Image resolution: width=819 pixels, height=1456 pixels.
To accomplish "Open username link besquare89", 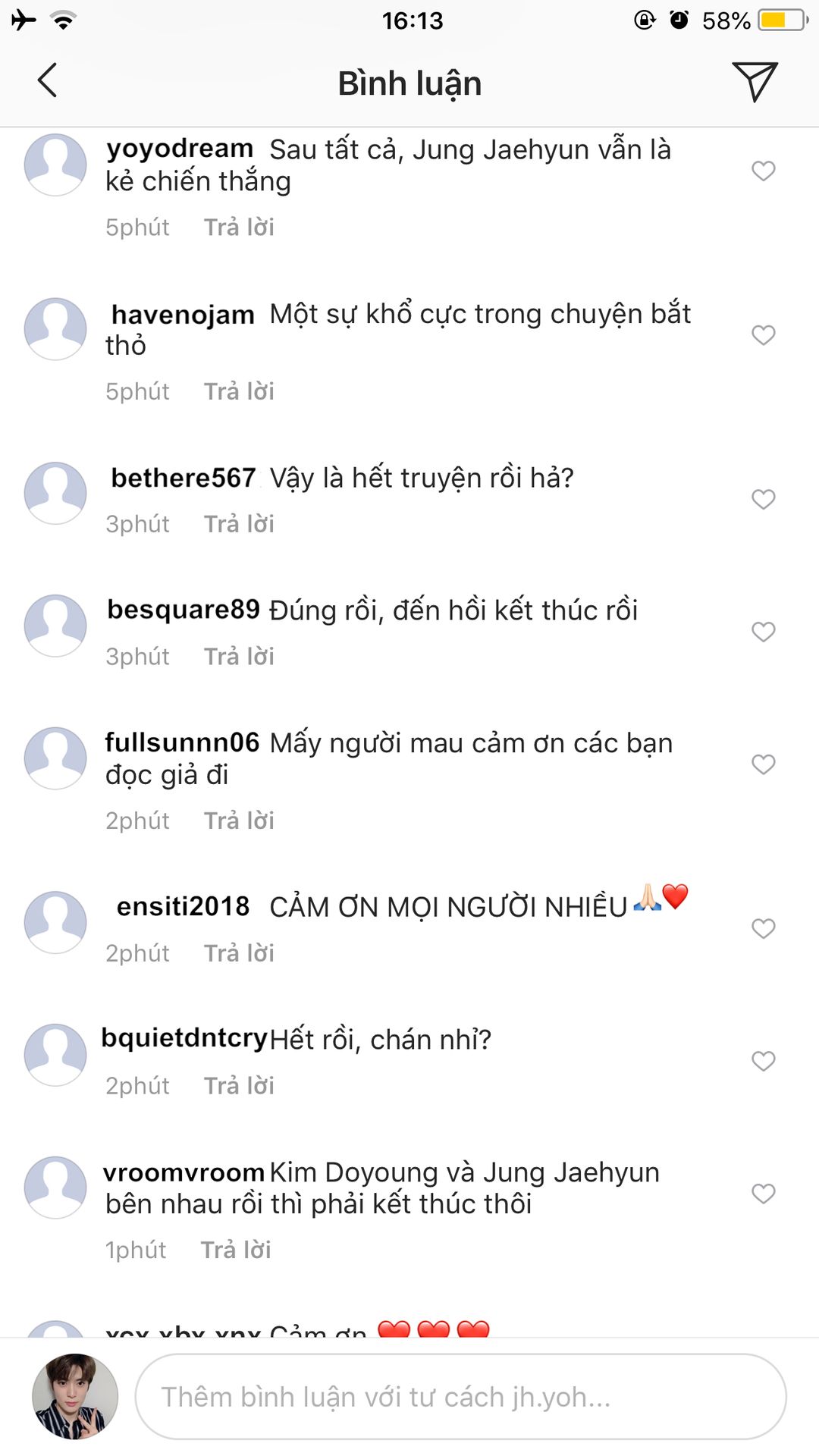I will click(184, 610).
